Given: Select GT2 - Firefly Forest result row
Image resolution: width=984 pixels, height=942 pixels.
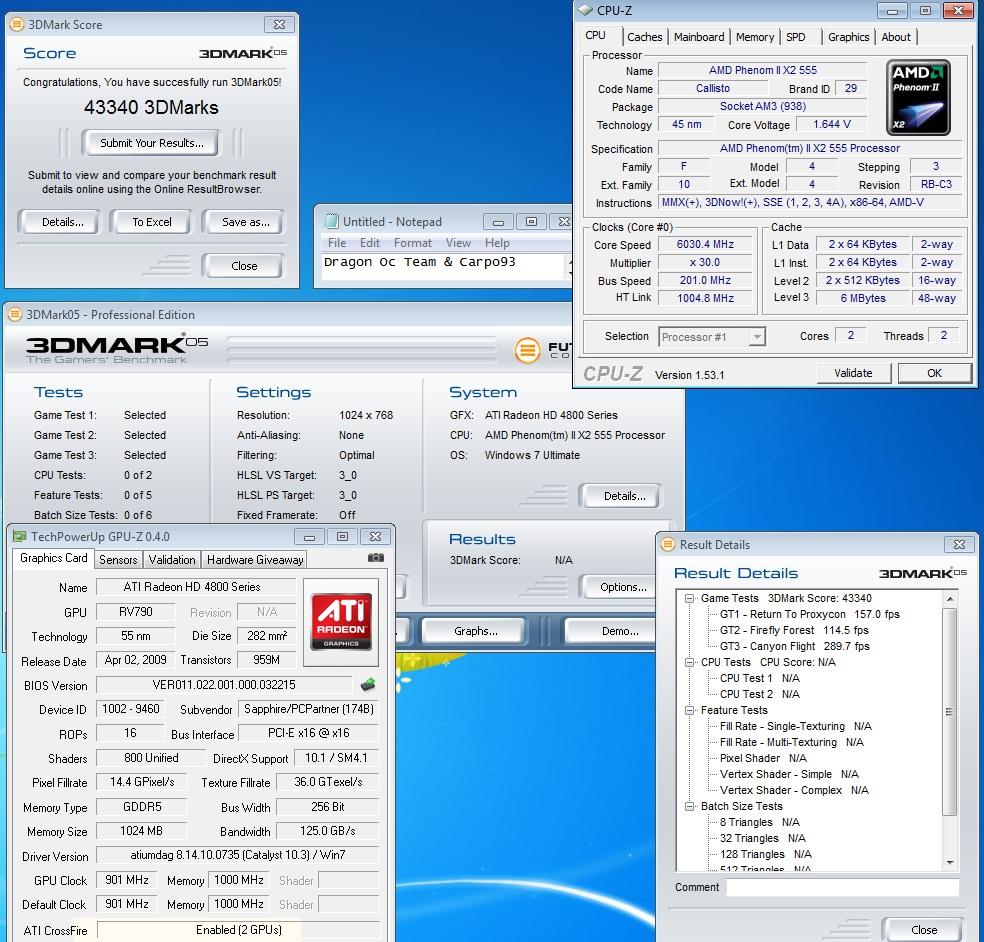Looking at the screenshot, I should [794, 630].
